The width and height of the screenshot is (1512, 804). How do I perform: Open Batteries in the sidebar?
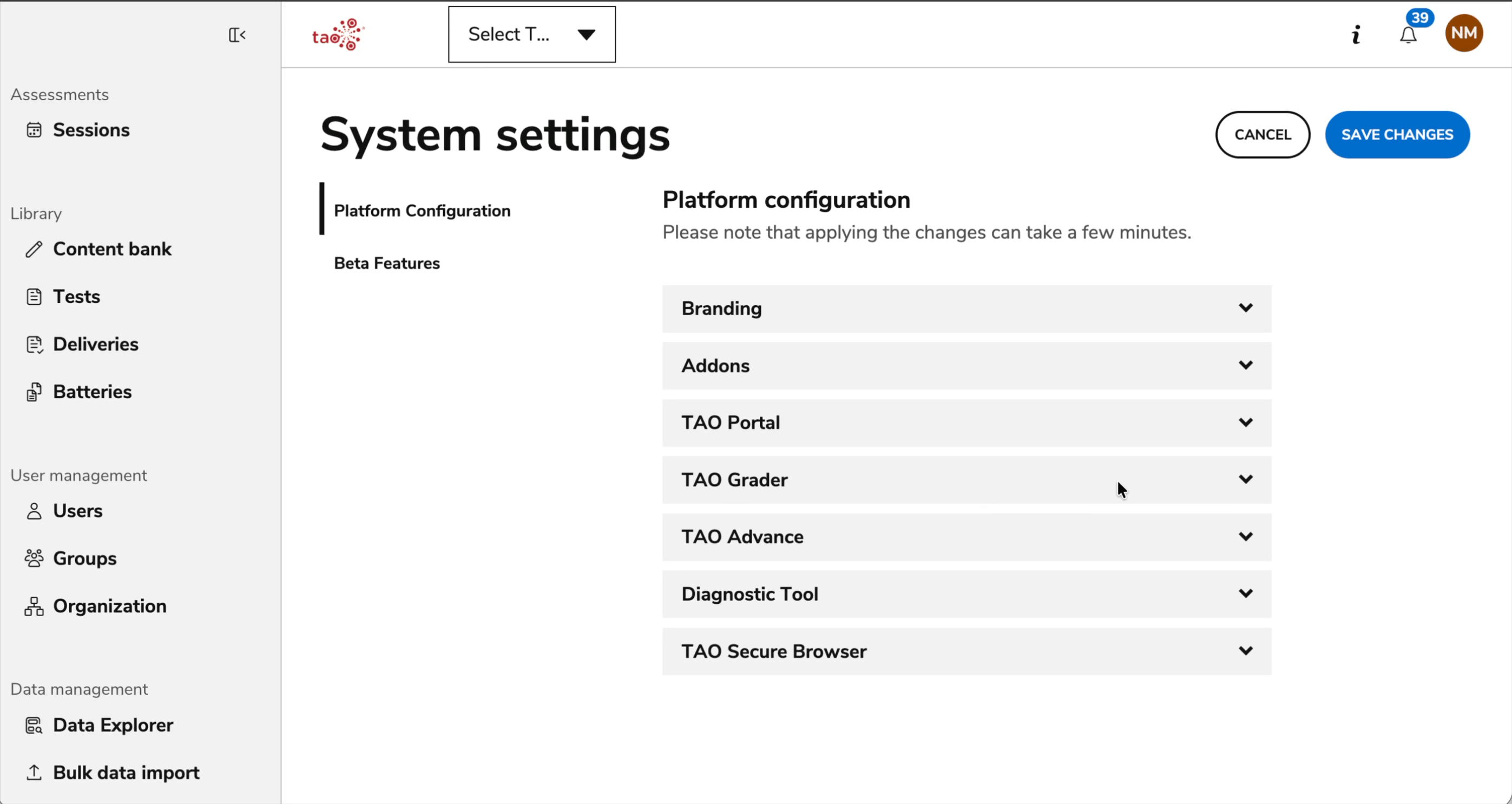(92, 392)
